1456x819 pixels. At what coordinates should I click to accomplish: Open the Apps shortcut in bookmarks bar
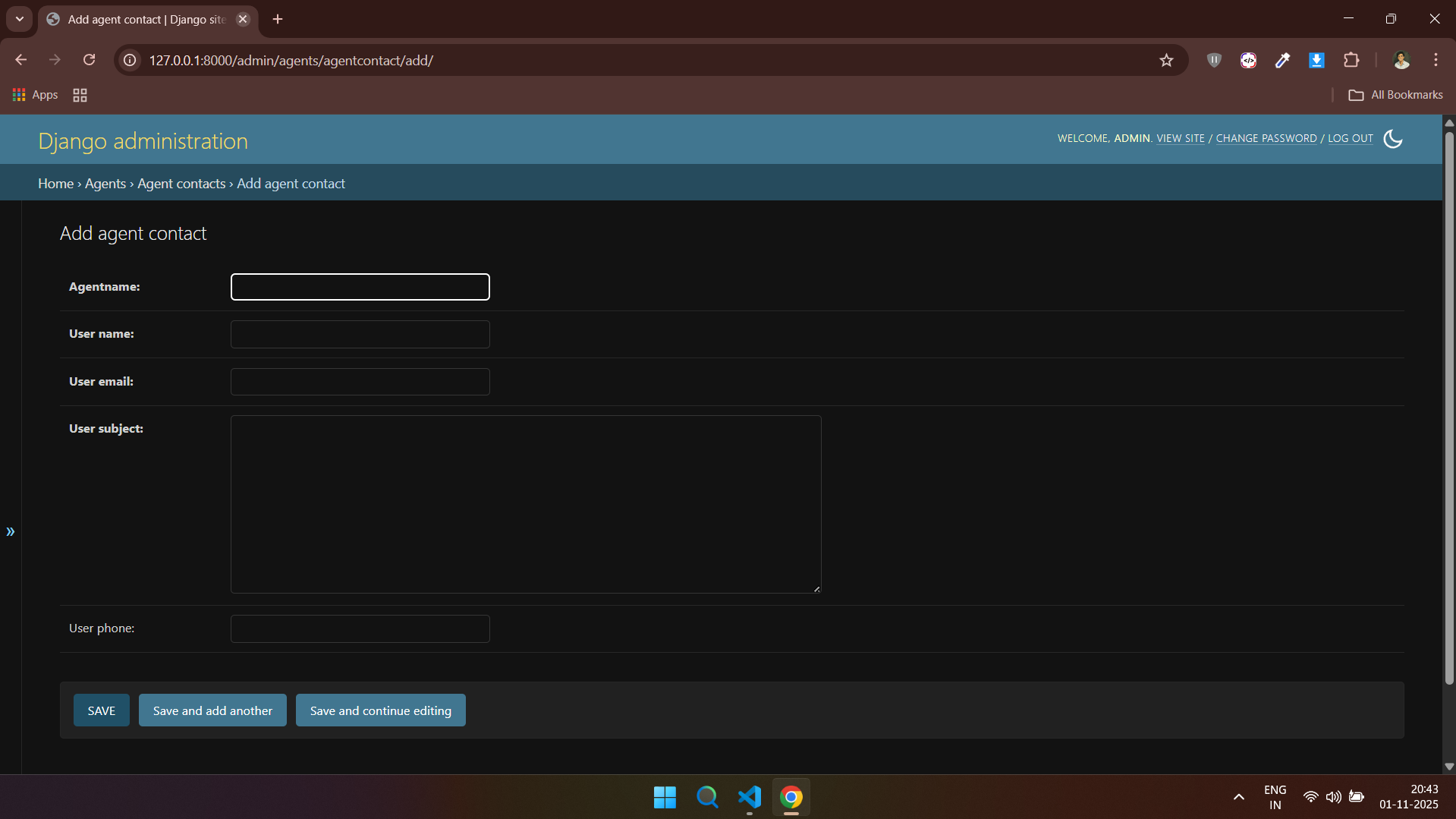36,95
